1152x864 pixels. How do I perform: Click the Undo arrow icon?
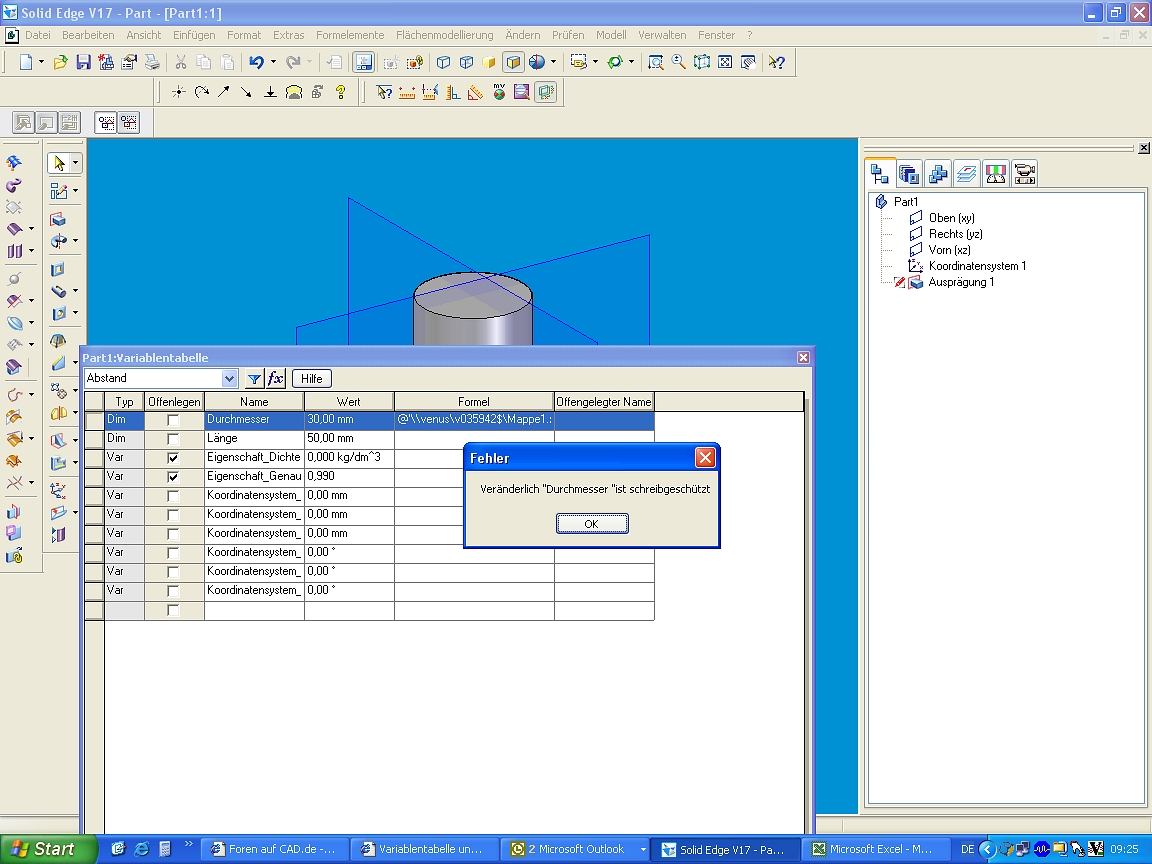click(x=256, y=62)
